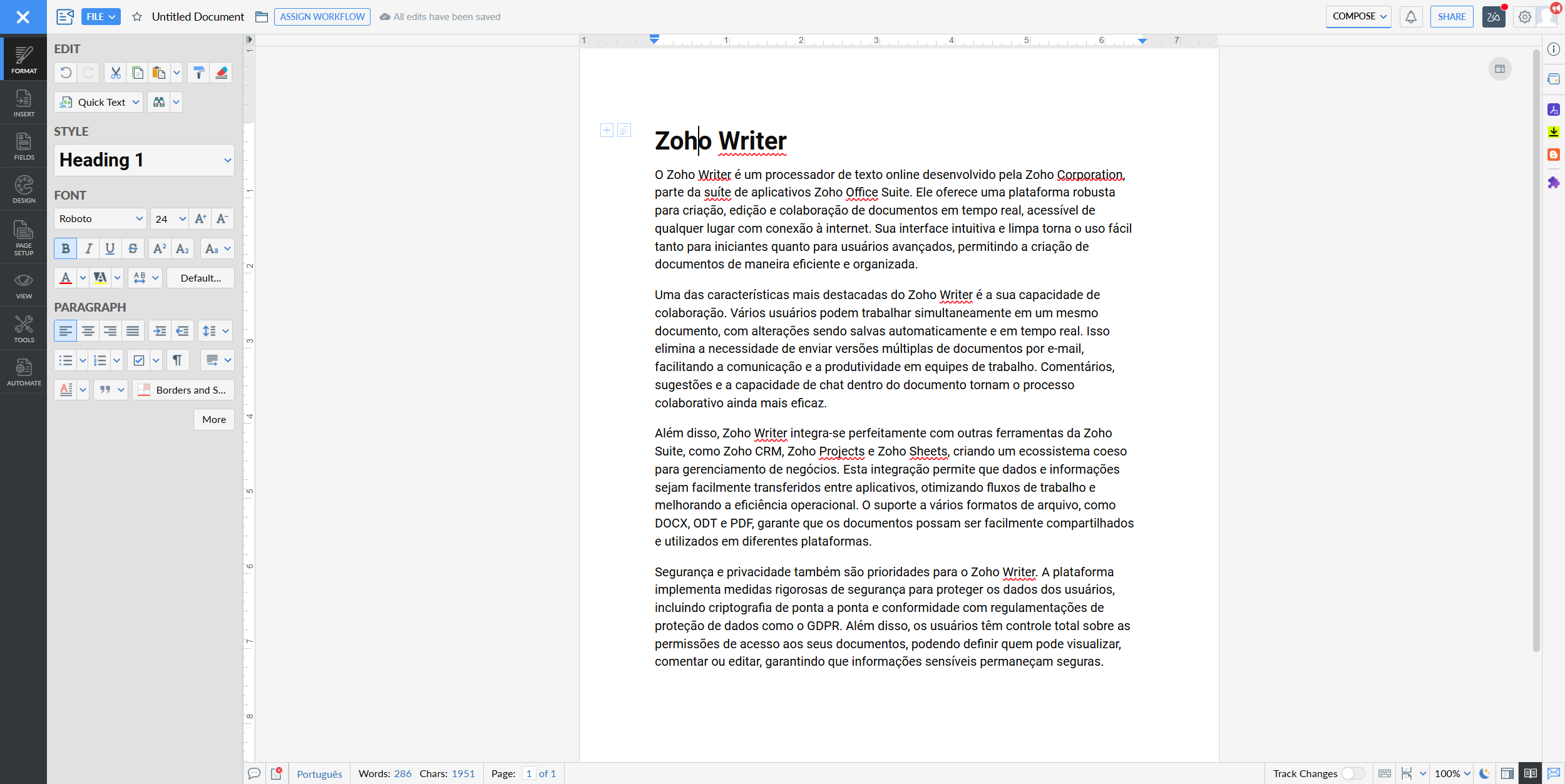Open Find and Replace binoculars
This screenshot has width=1565, height=784.
click(159, 102)
